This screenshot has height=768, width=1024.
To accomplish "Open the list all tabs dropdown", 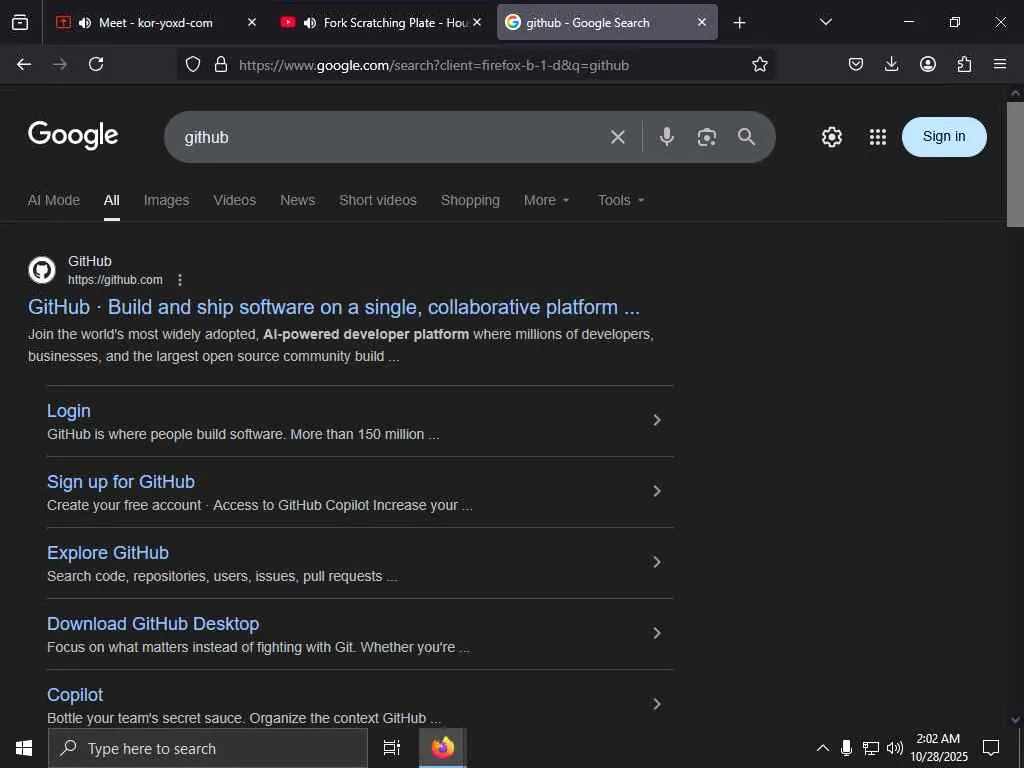I will click(x=825, y=22).
